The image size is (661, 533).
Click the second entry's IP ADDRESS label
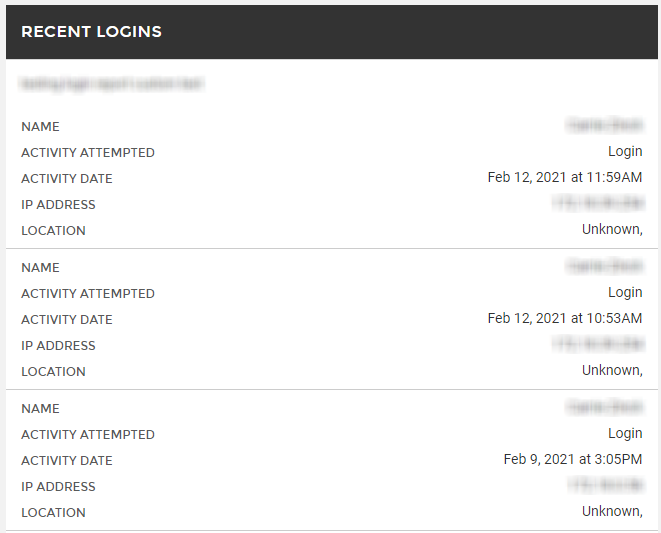(x=58, y=346)
